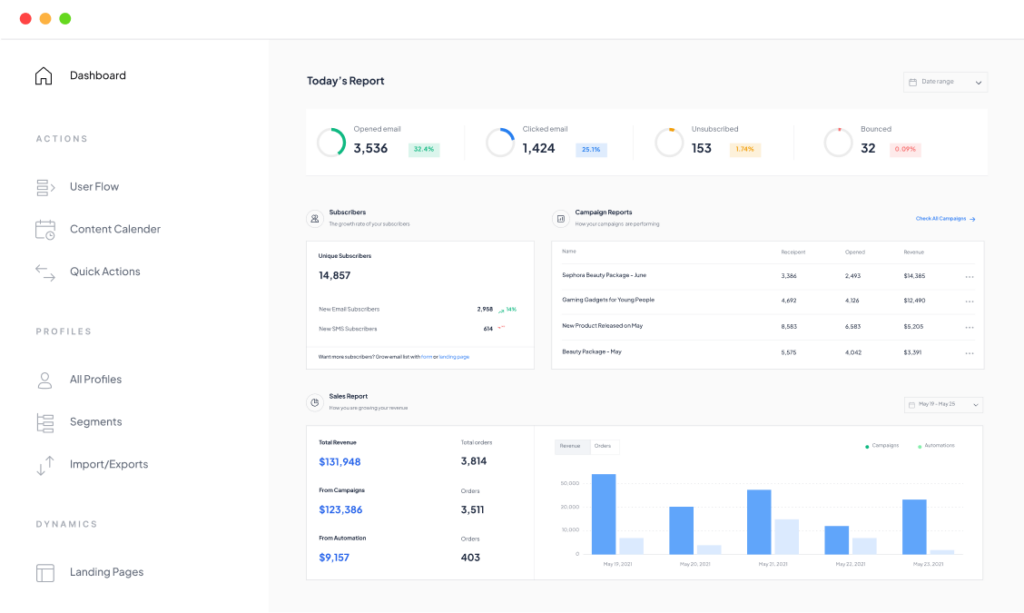The image size is (1024, 613).
Task: Click the landing page link under subscribers
Action: coord(454,357)
